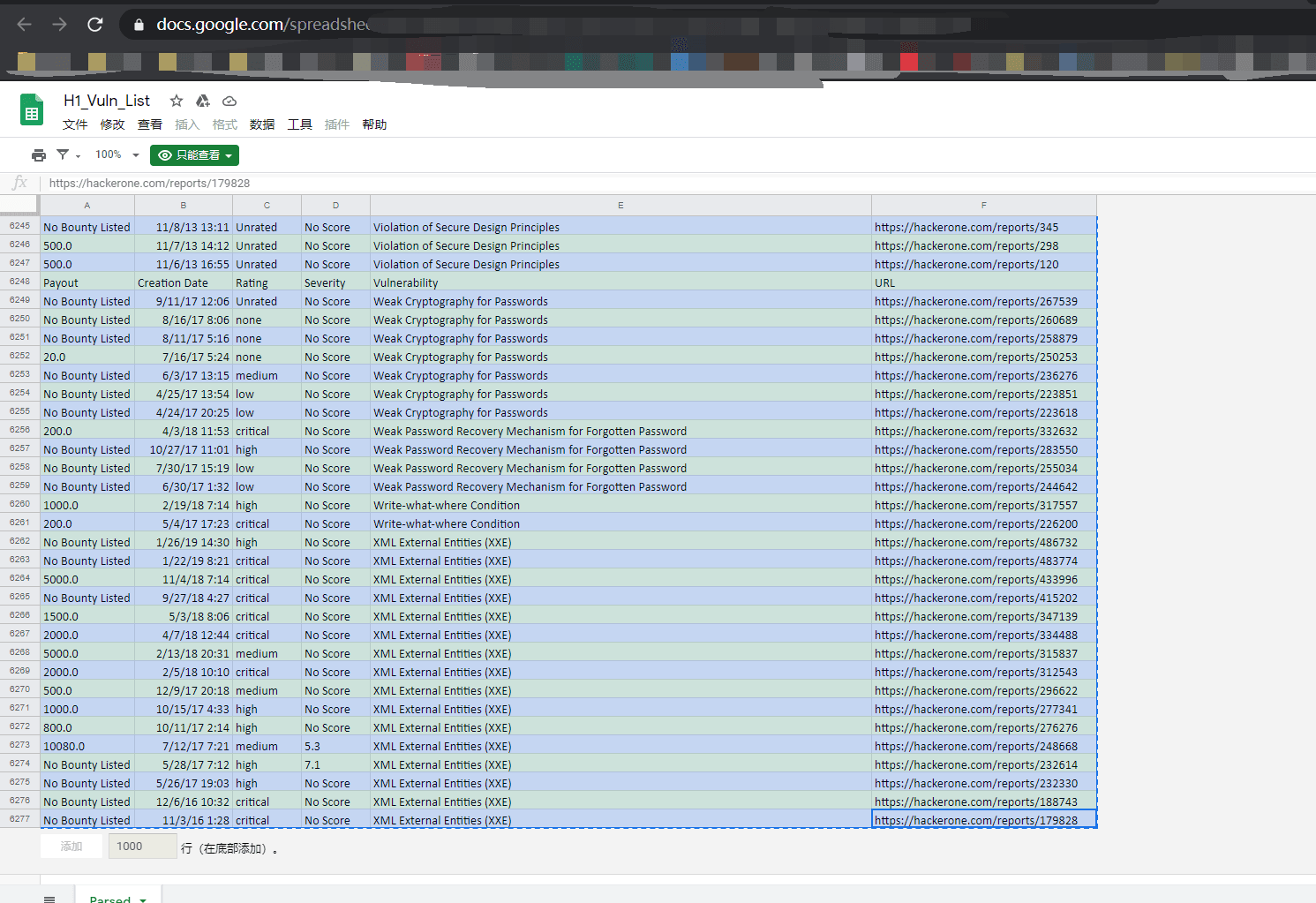The height and width of the screenshot is (903, 1316).
Task: Click the date cell 11/8/13 13:11
Action: point(184,228)
